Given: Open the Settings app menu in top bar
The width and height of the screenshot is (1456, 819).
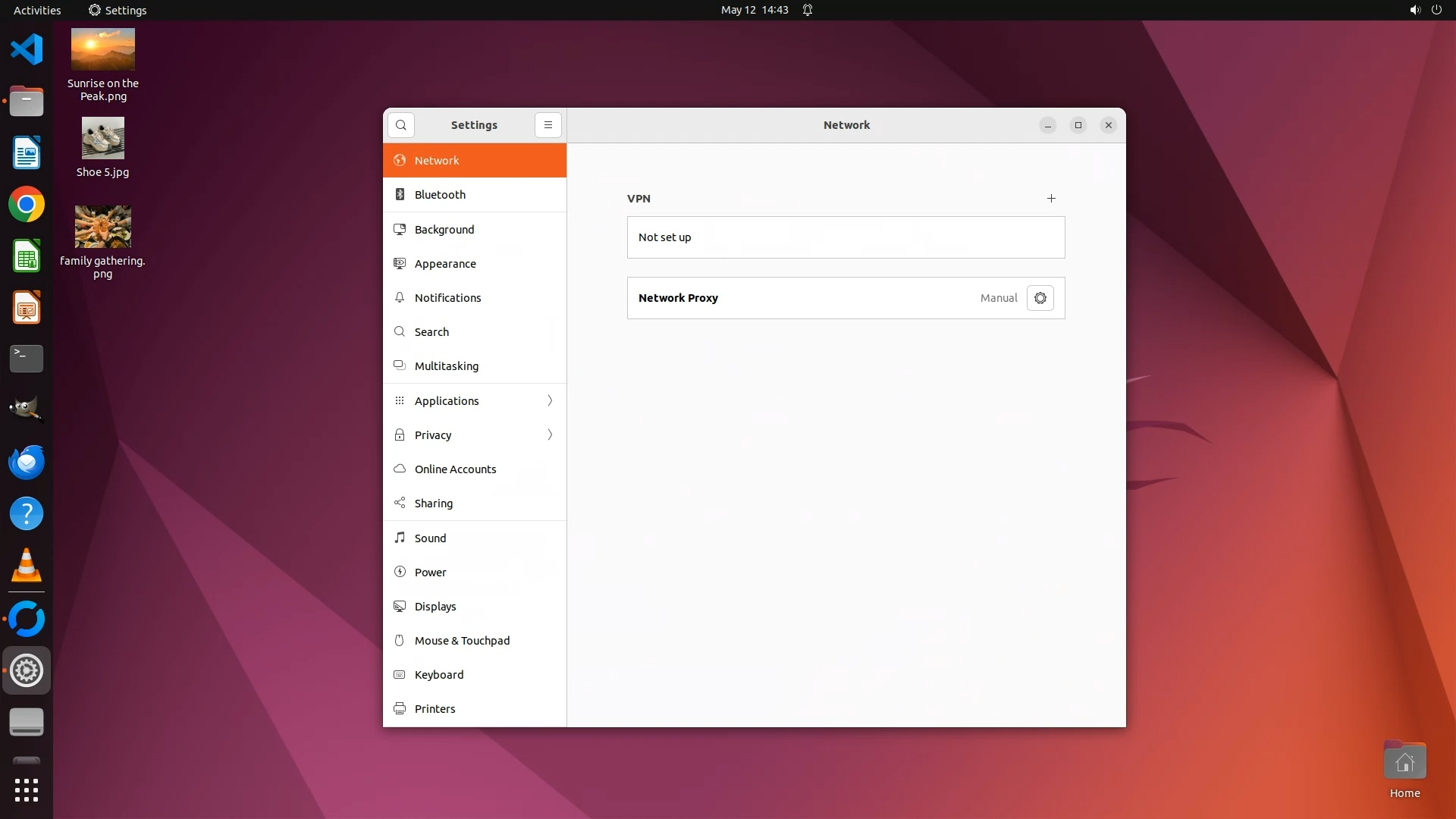Looking at the screenshot, I should pyautogui.click(x=118, y=10).
